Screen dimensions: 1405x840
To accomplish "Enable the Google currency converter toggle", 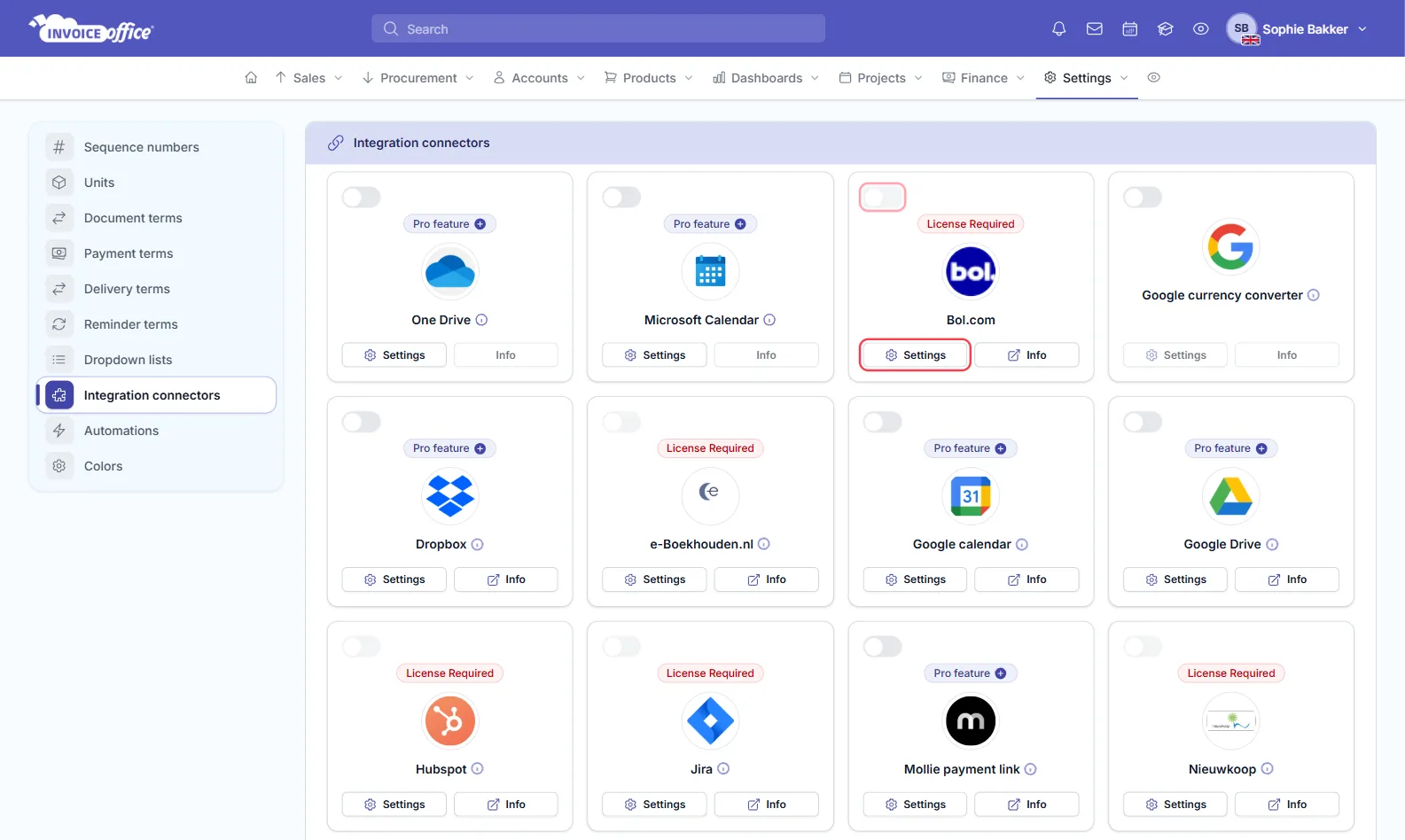I will (1143, 197).
